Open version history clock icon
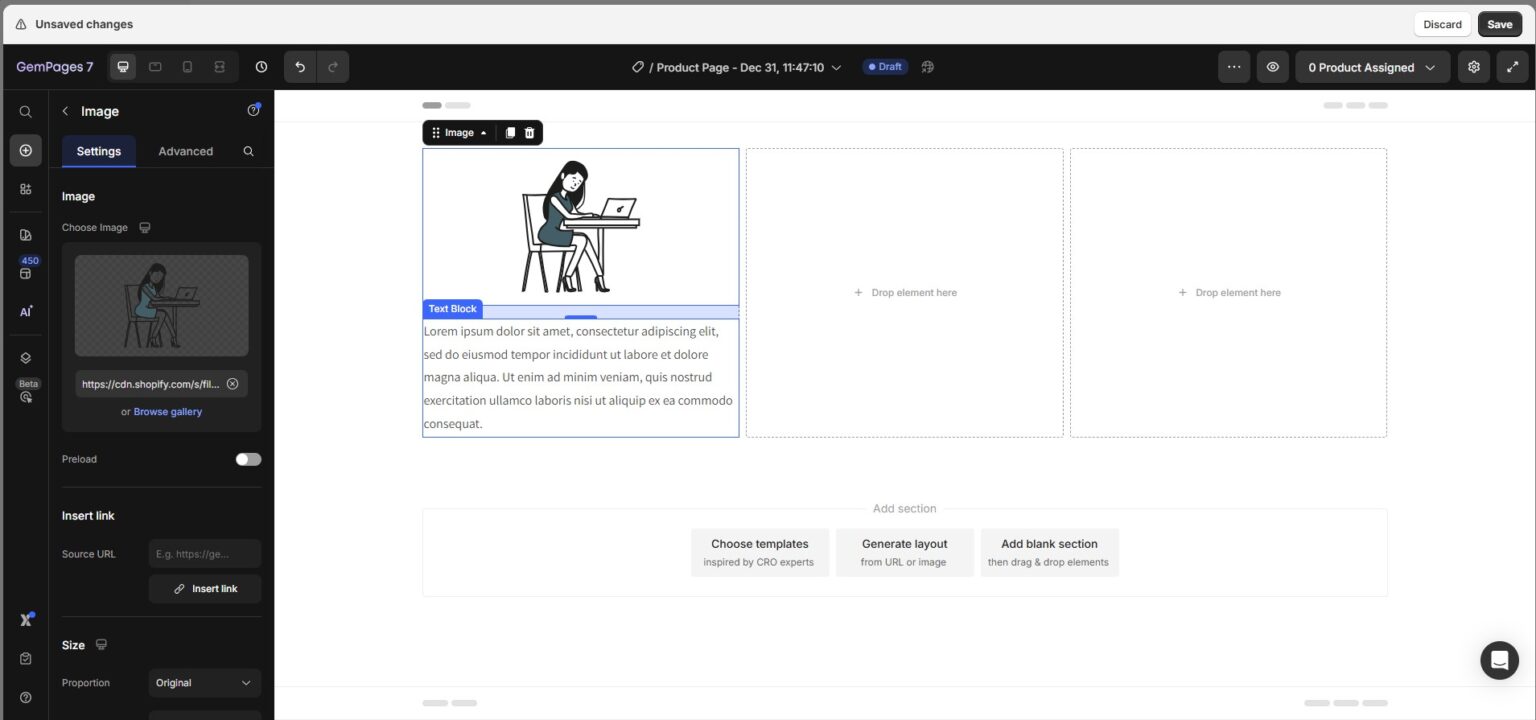This screenshot has height=720, width=1536. coord(261,67)
